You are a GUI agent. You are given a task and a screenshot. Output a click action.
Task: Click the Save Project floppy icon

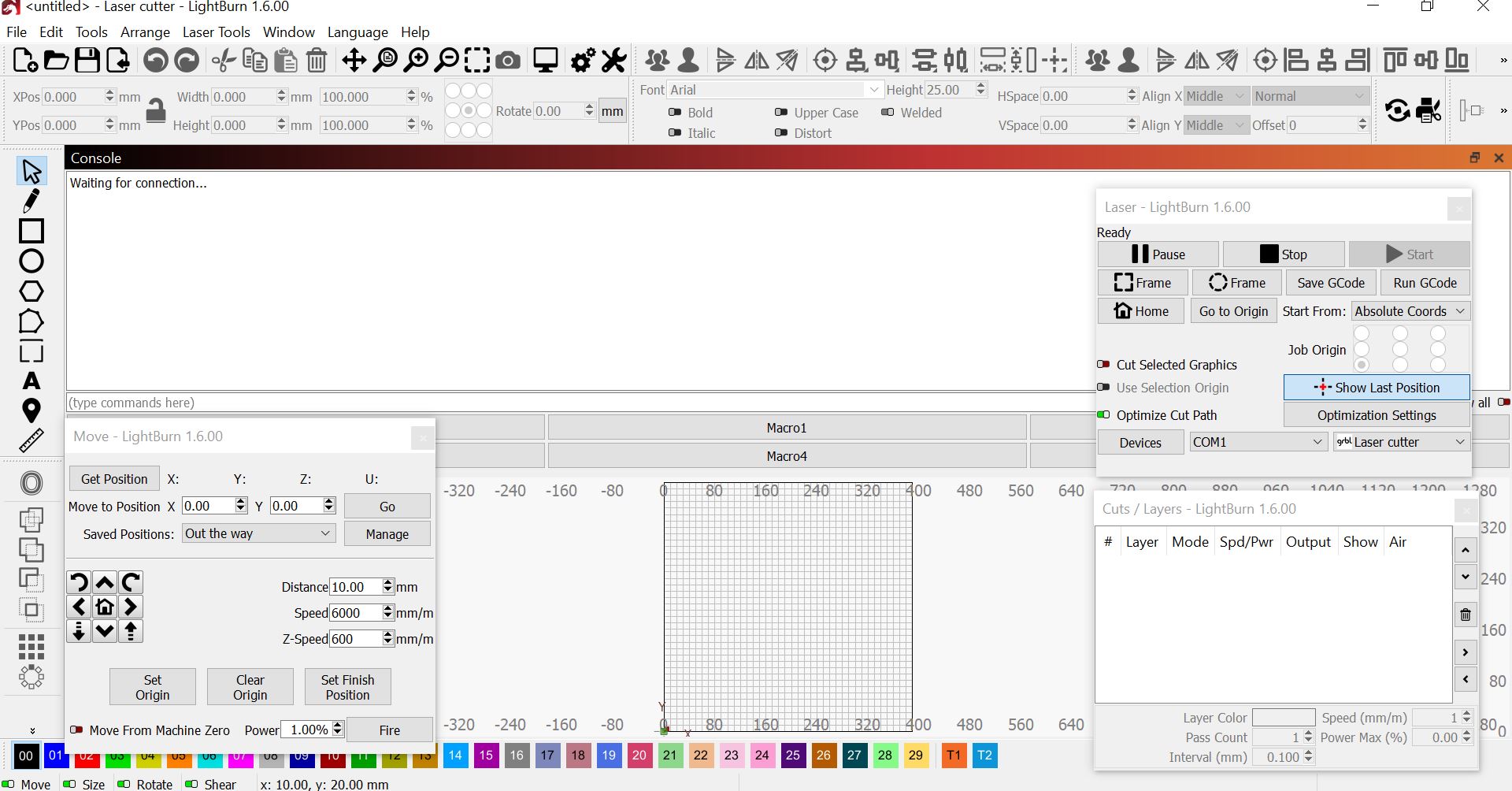pos(87,61)
